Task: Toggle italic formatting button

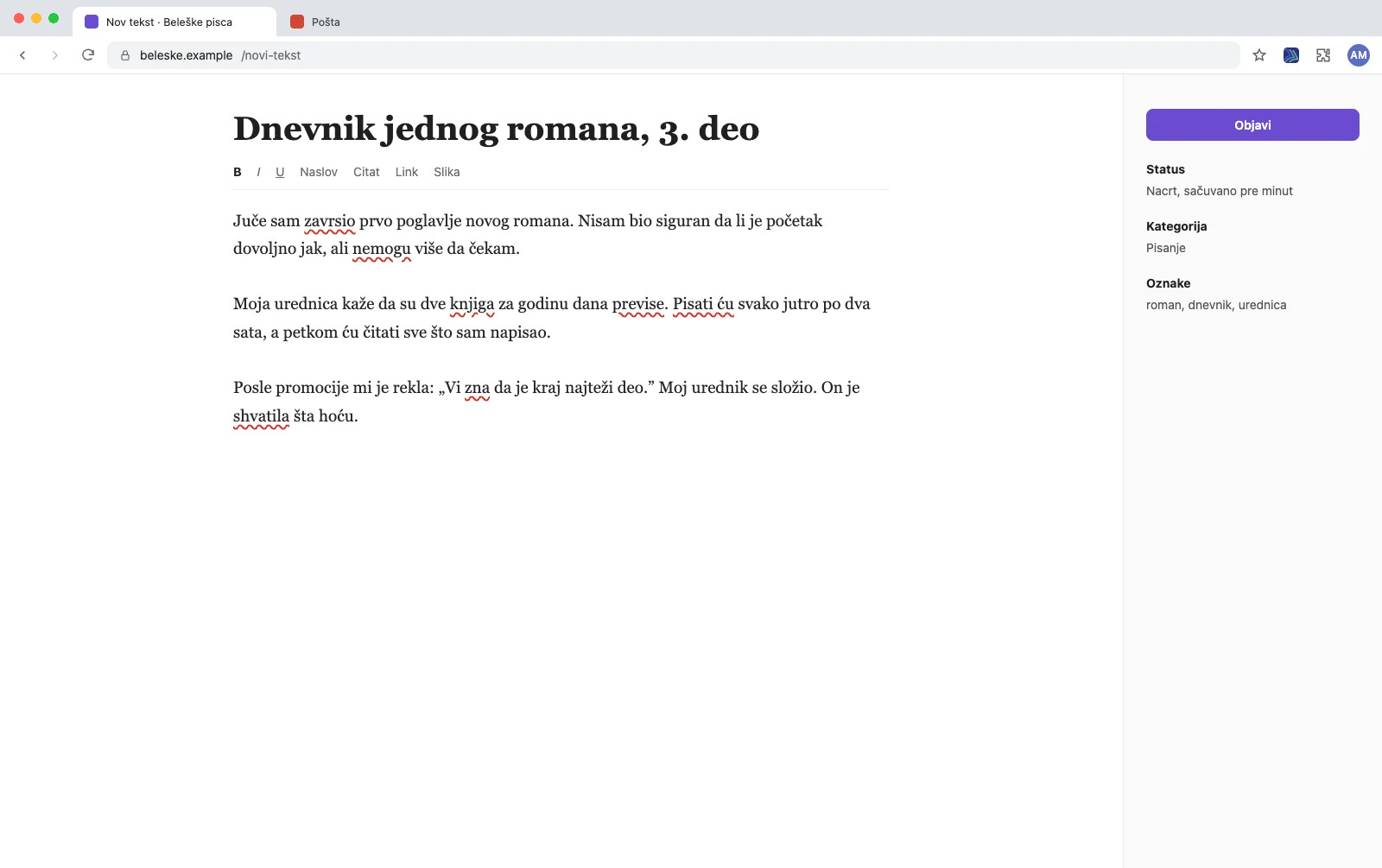Action: pos(258,172)
